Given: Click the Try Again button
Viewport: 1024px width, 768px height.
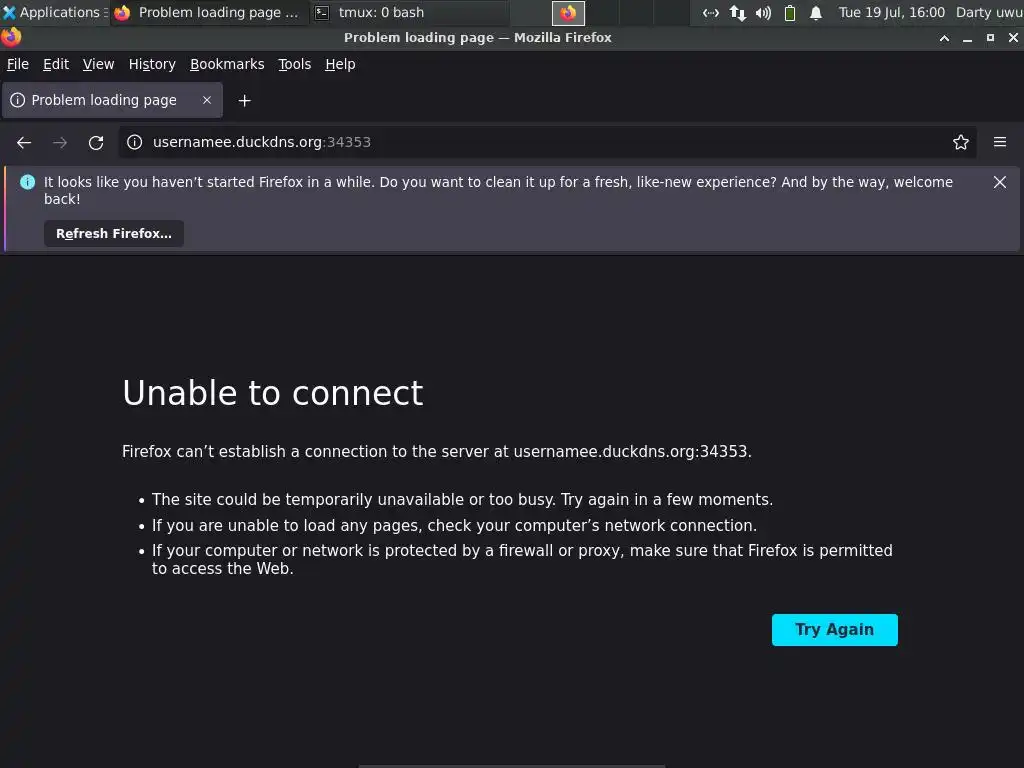Looking at the screenshot, I should pyautogui.click(x=834, y=630).
